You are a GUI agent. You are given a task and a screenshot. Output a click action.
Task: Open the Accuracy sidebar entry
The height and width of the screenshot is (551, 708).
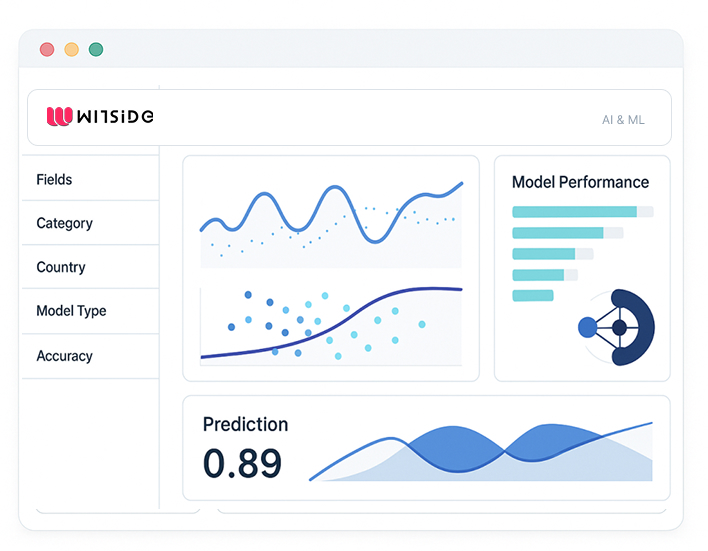(x=91, y=356)
